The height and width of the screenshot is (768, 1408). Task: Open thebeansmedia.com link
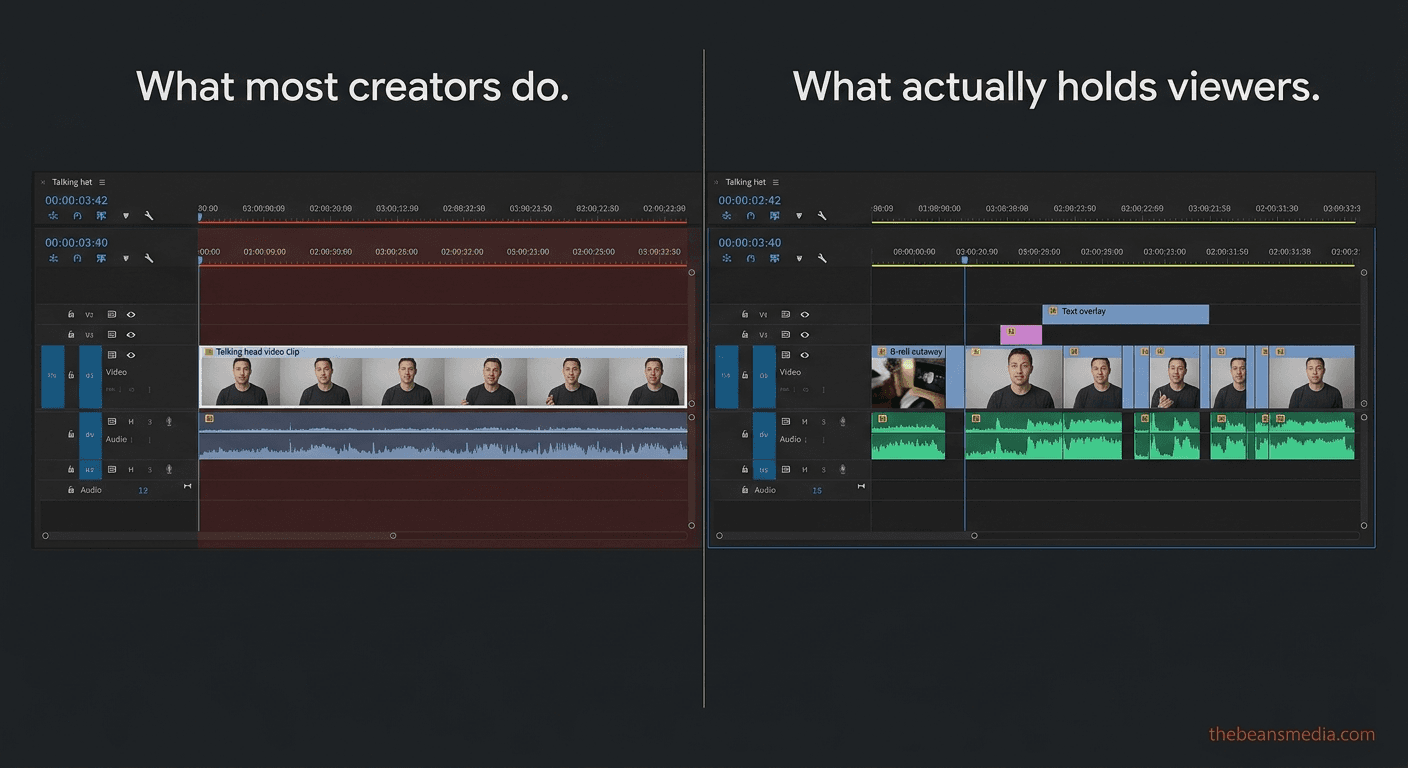[1292, 734]
